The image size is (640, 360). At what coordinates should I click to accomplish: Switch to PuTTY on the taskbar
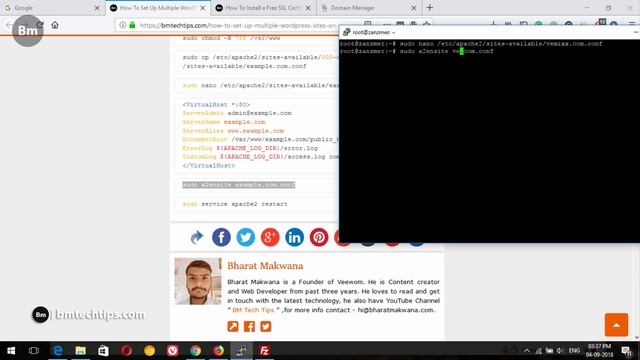242,351
